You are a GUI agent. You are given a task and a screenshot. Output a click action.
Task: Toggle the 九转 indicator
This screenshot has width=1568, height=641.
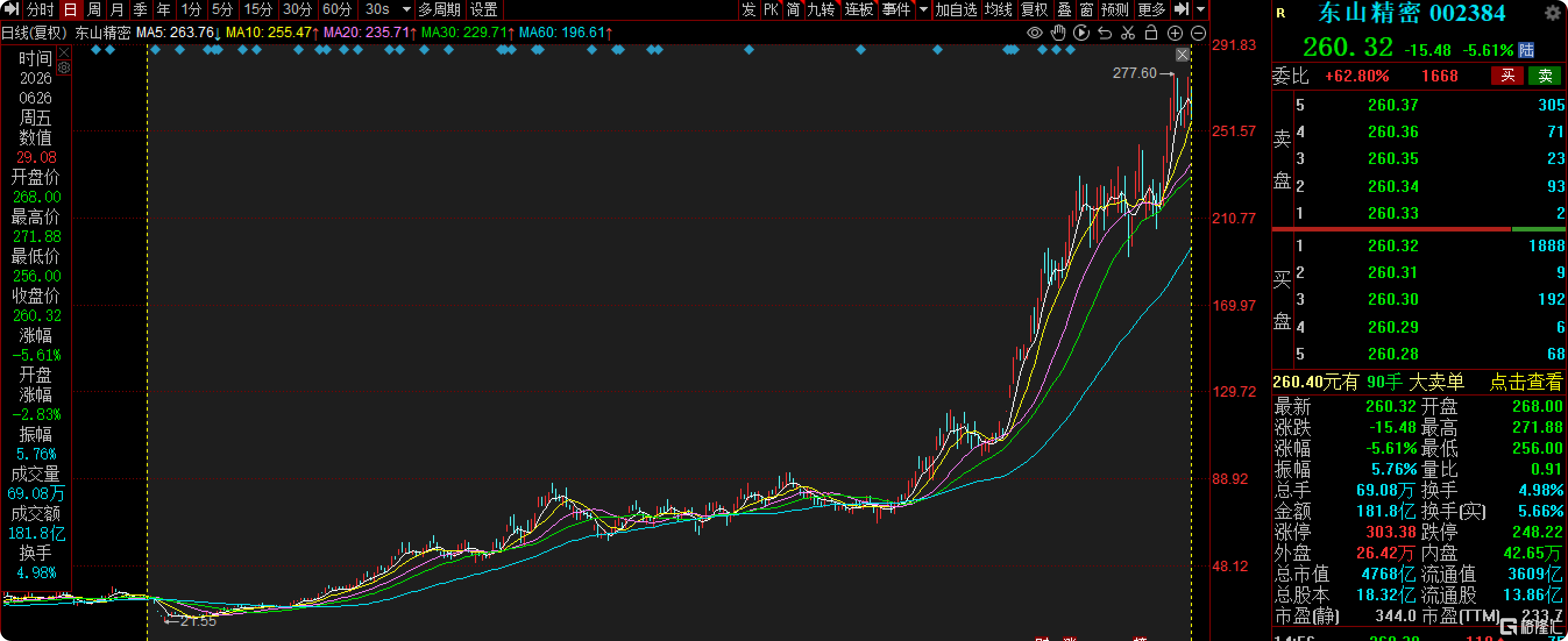pyautogui.click(x=821, y=9)
